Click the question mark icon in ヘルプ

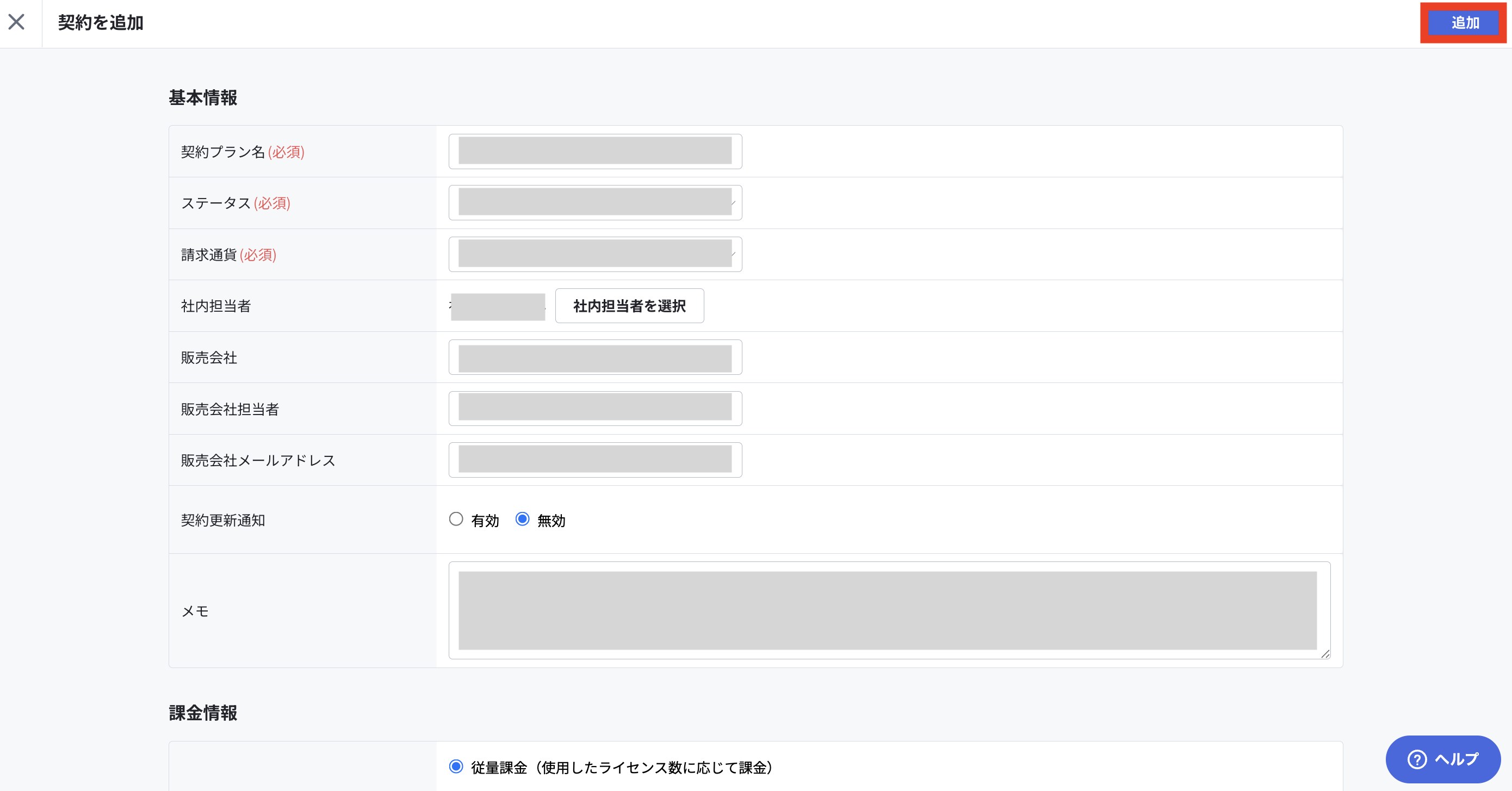pyautogui.click(x=1417, y=759)
